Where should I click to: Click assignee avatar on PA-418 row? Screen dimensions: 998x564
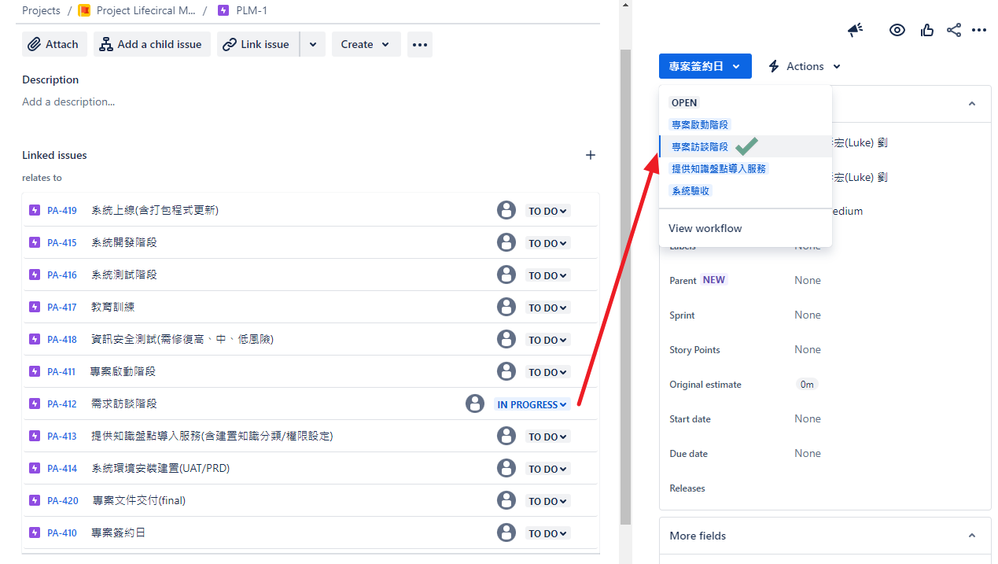(x=506, y=339)
